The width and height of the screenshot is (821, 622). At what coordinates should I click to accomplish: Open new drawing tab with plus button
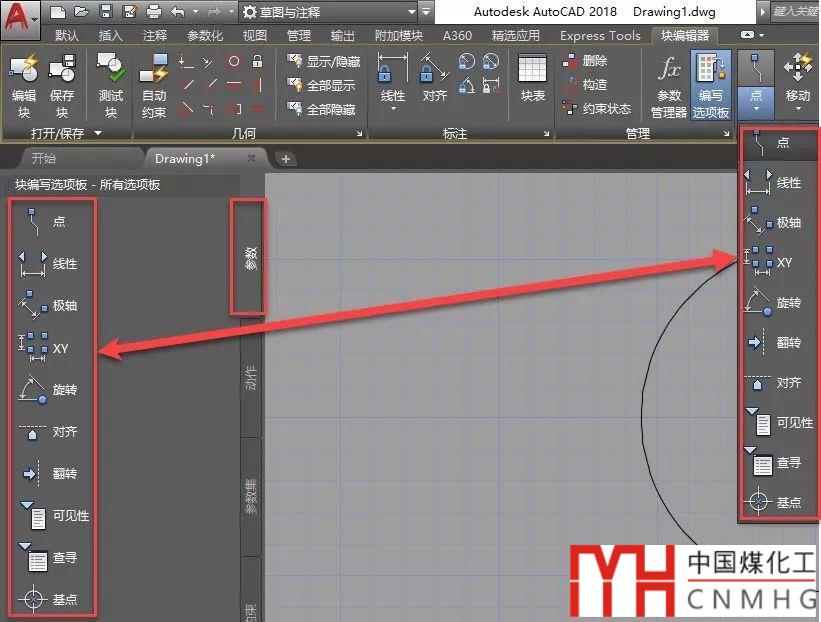tap(285, 159)
